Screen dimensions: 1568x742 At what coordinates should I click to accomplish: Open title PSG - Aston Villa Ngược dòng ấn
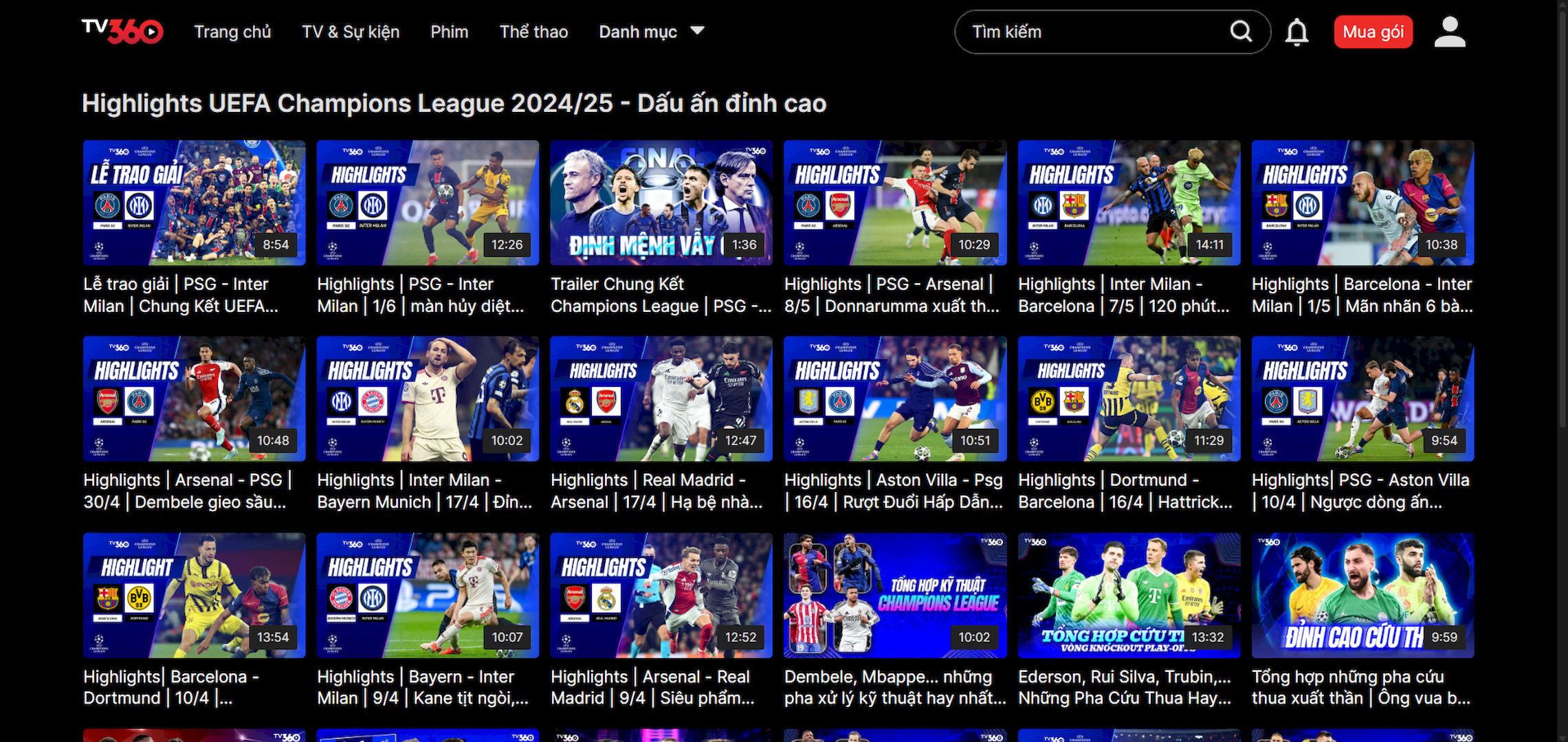tap(1360, 491)
